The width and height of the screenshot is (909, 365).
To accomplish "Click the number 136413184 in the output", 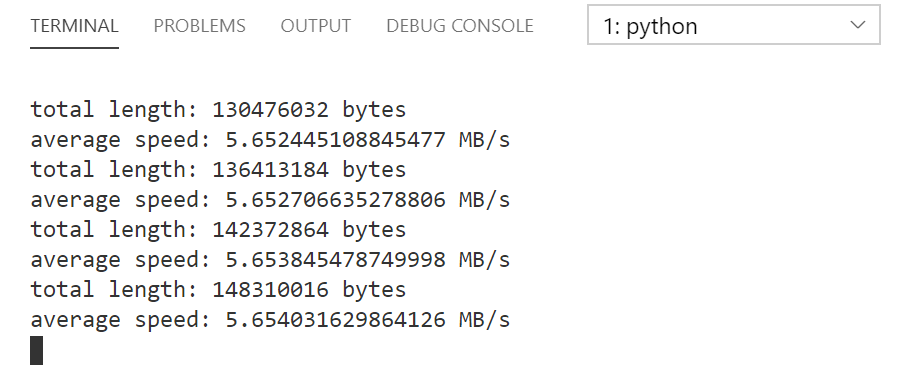I will [270, 170].
